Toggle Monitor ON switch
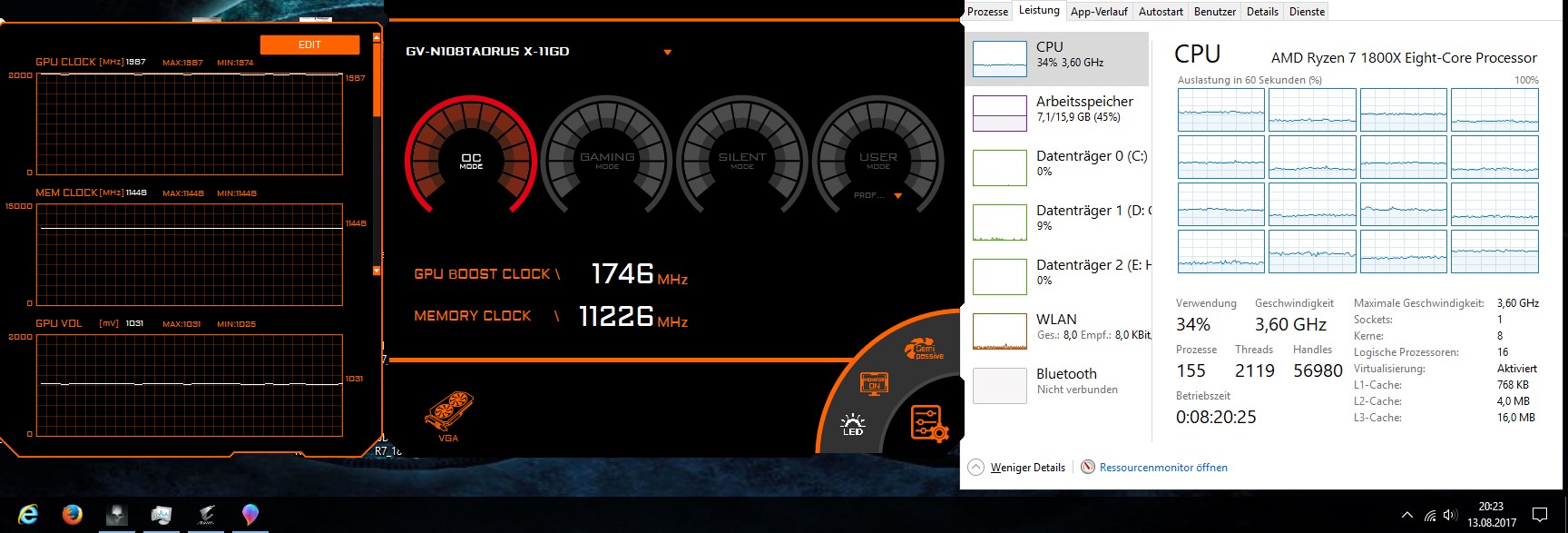Viewport: 1568px width, 533px height. 873,383
